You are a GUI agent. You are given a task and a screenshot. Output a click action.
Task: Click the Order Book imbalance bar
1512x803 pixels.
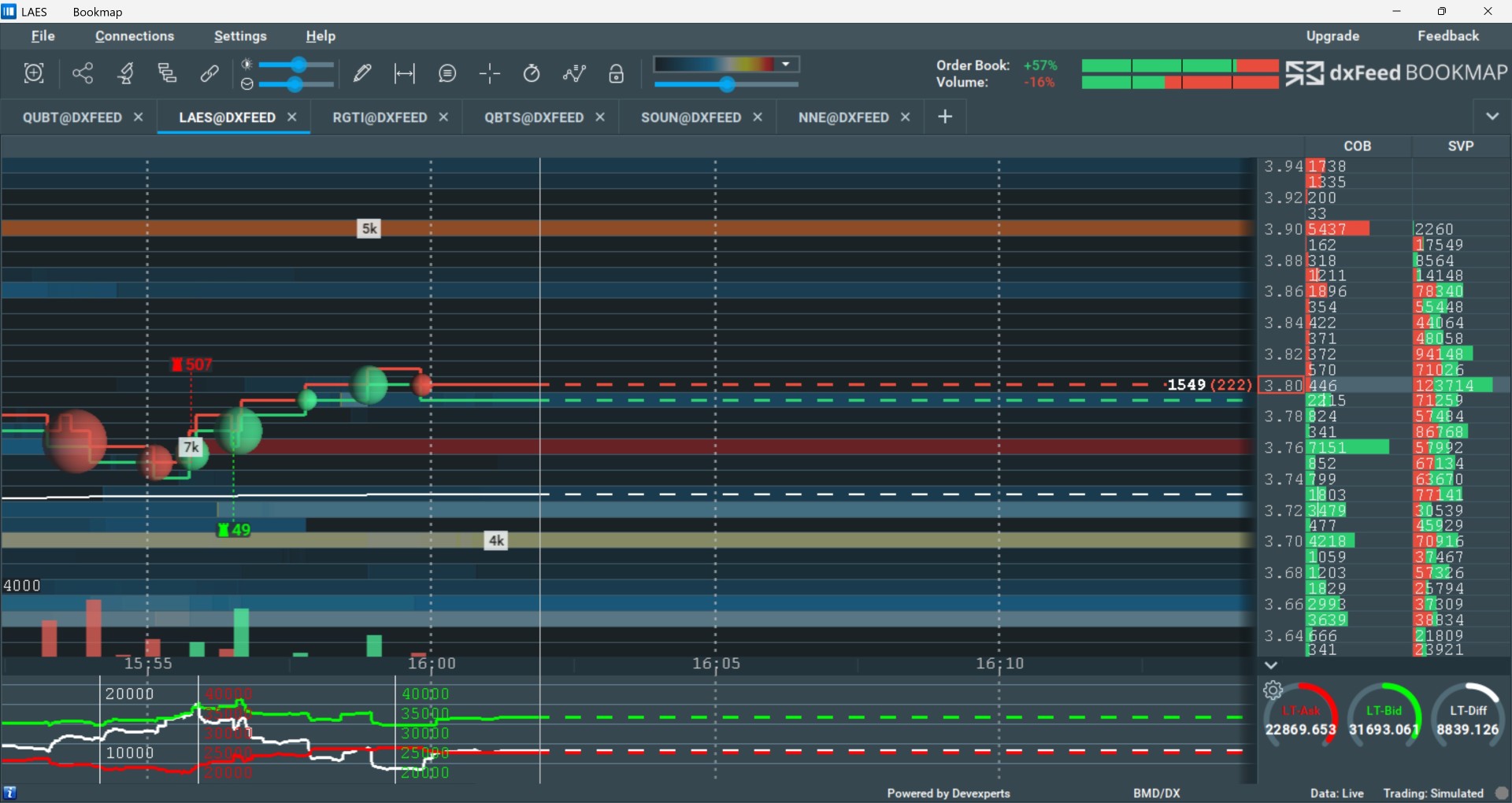coord(1180,65)
